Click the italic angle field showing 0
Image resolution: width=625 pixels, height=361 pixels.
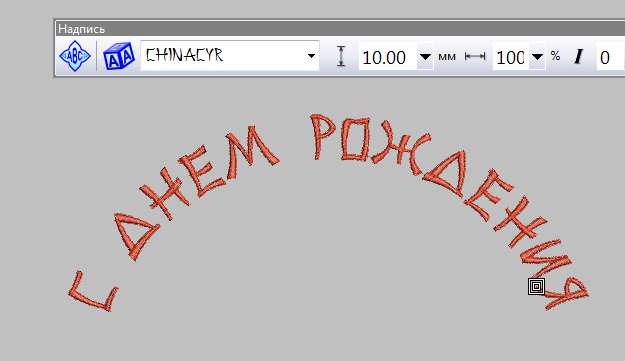pyautogui.click(x=610, y=57)
